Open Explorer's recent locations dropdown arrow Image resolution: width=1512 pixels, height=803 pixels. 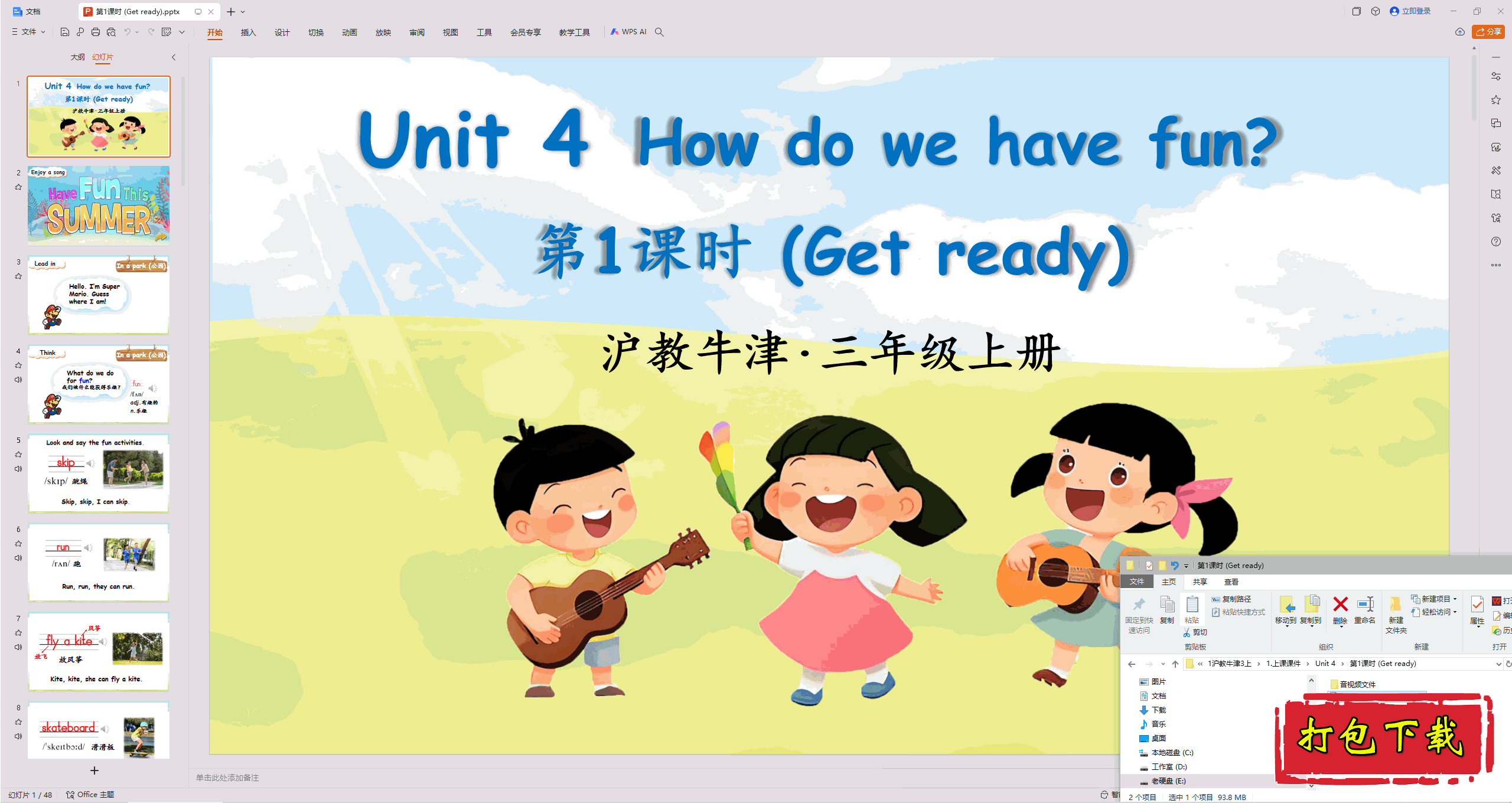[x=1163, y=664]
